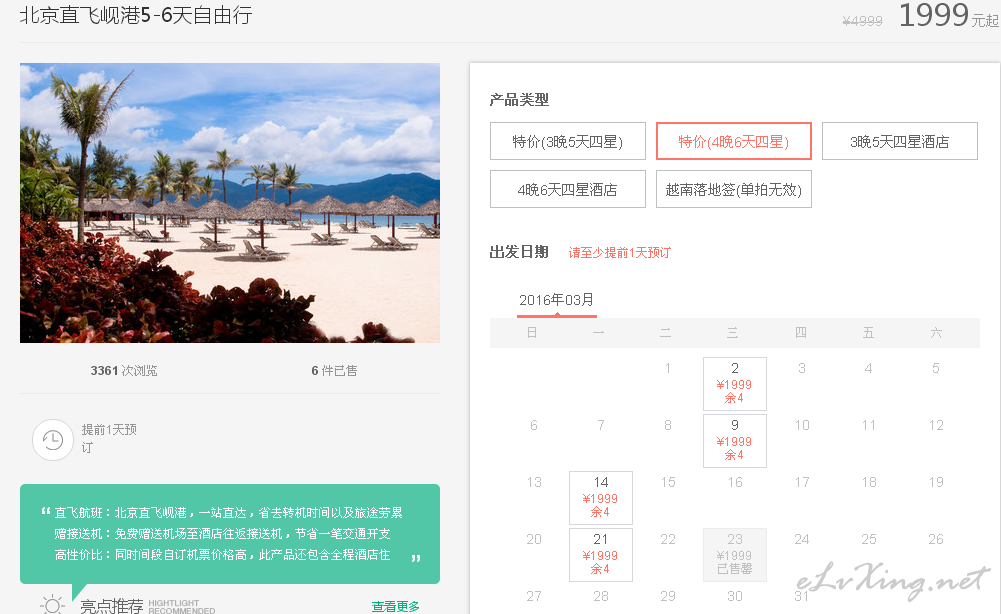
Task: Click calendar date 15
Action: pos(668,483)
